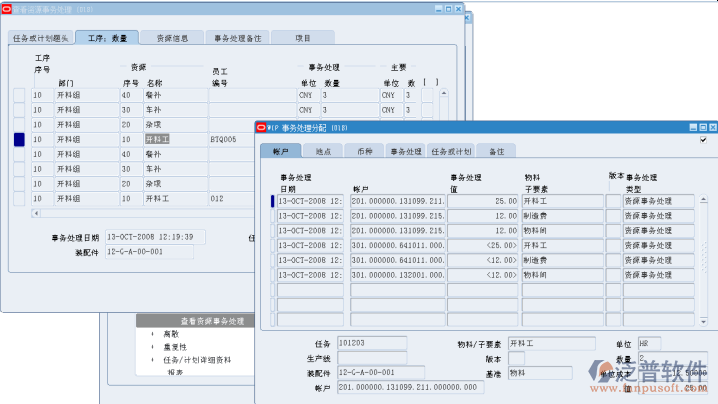Minimize the WIP 事务处理分配 window

point(691,128)
